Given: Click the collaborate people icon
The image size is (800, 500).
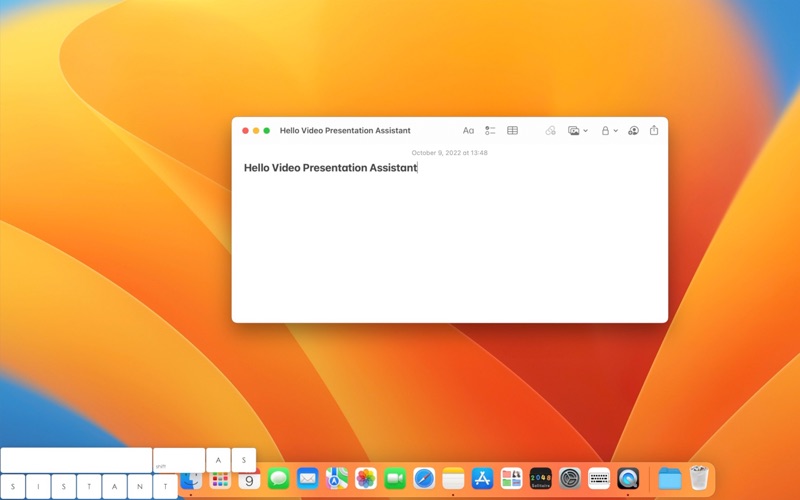Looking at the screenshot, I should (x=633, y=131).
